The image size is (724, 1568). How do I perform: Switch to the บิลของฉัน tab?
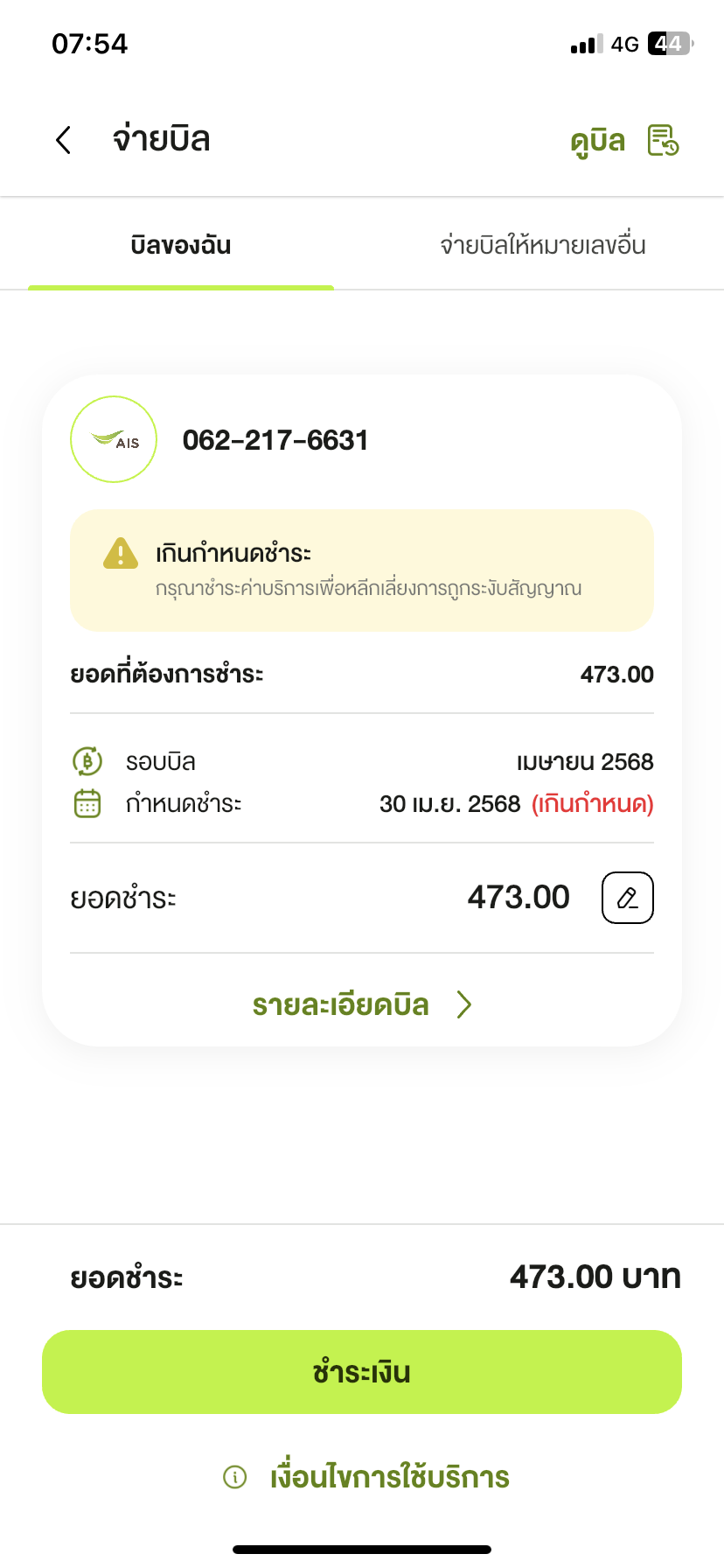[x=181, y=245]
